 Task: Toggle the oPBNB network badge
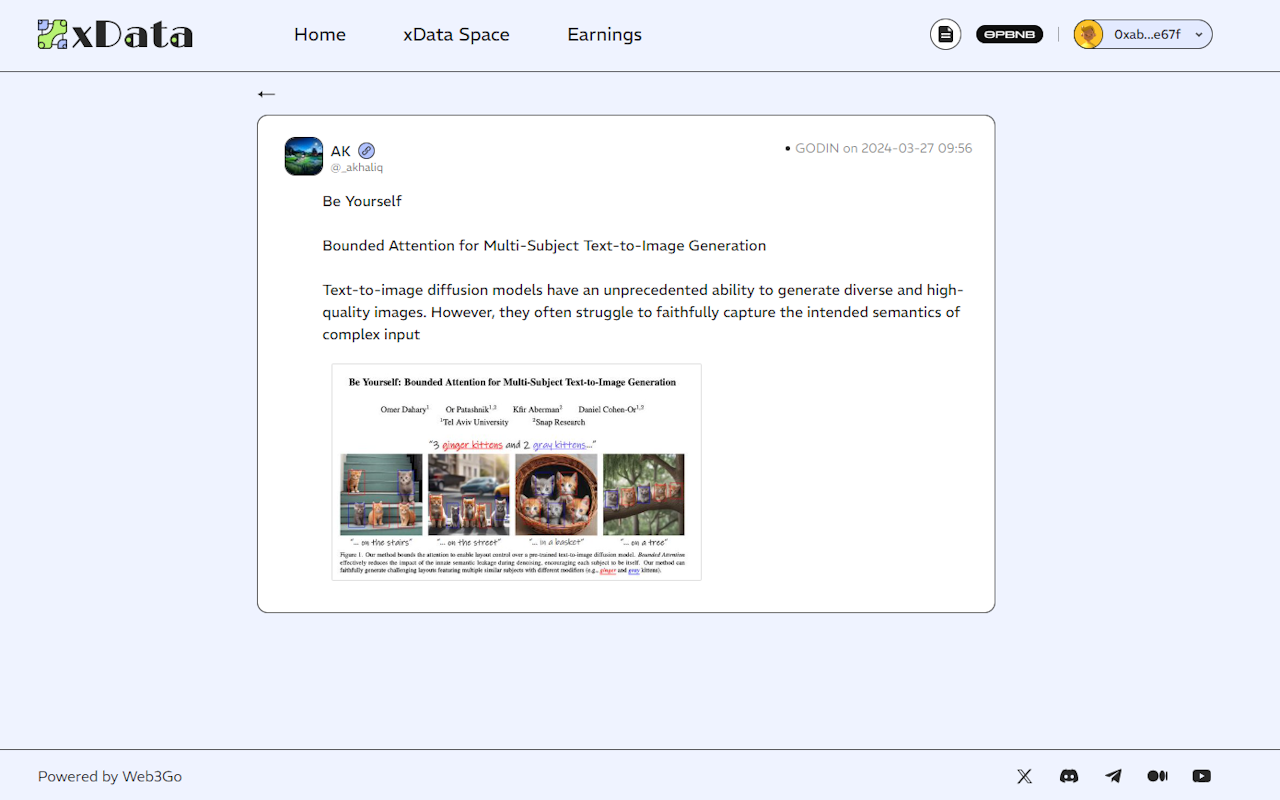1009,33
